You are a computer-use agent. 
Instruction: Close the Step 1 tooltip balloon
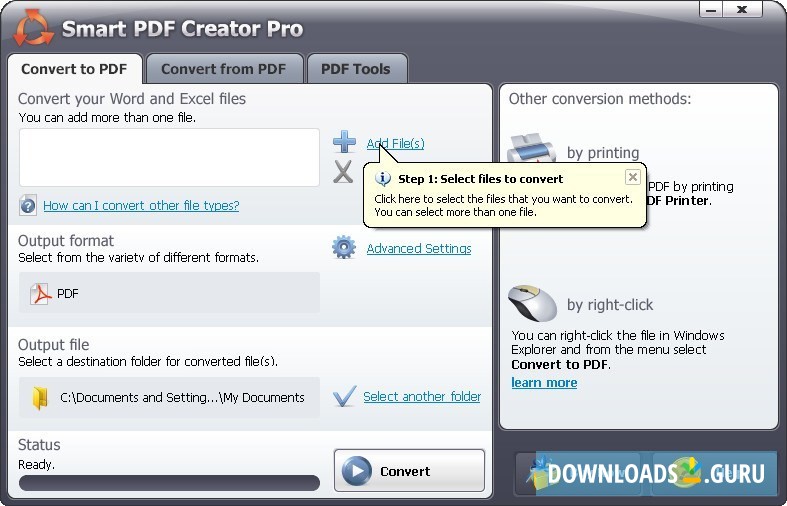[632, 177]
